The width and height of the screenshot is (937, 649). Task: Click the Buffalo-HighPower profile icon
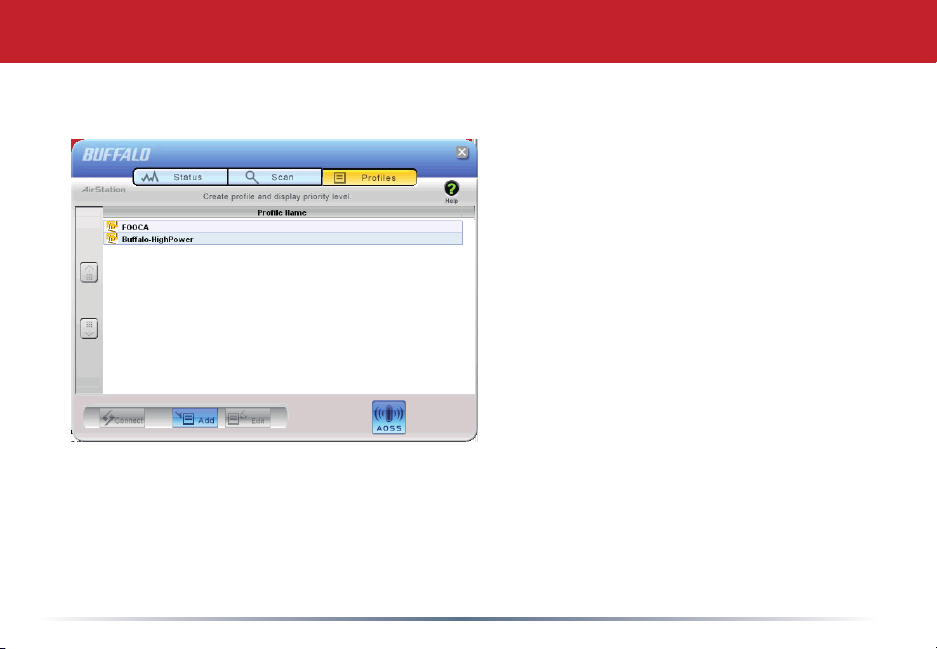112,238
